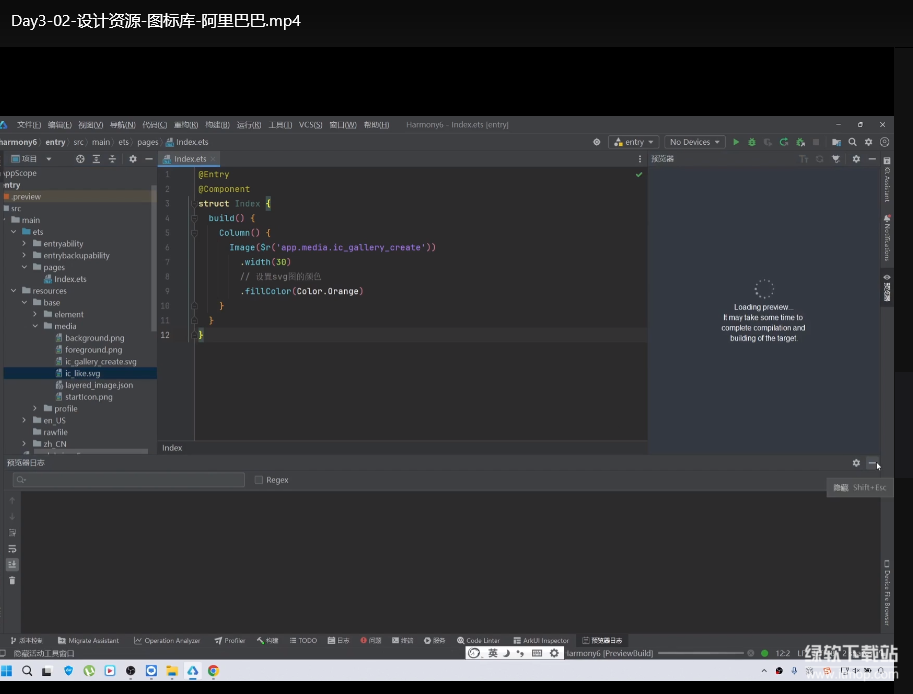Screen dimensions: 913x694
Task: Click the PreviewBuild progress bar in status bar
Action: (x=700, y=653)
